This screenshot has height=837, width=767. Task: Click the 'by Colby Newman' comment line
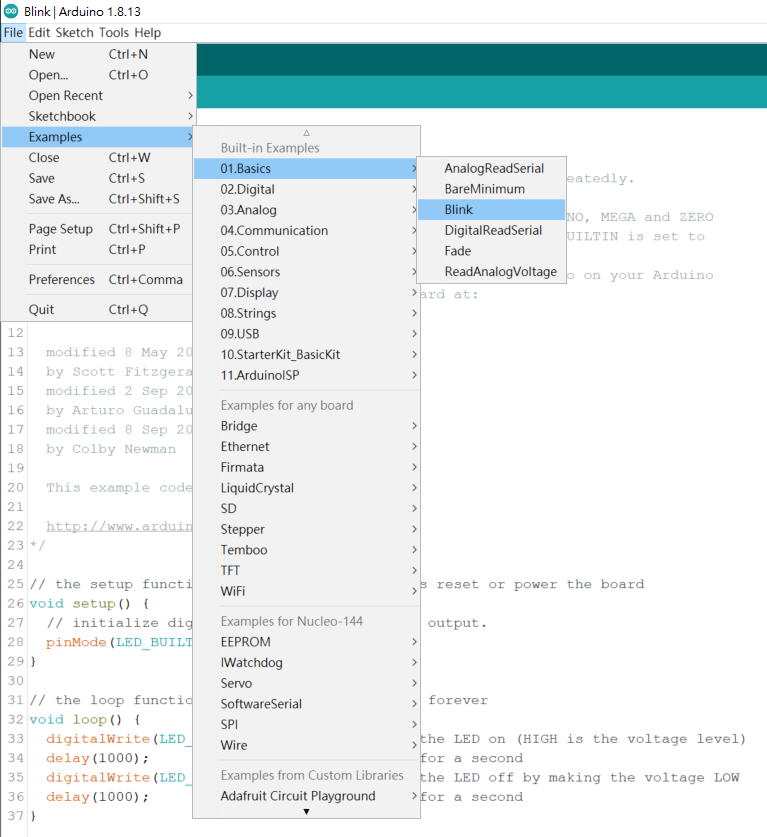coord(110,449)
